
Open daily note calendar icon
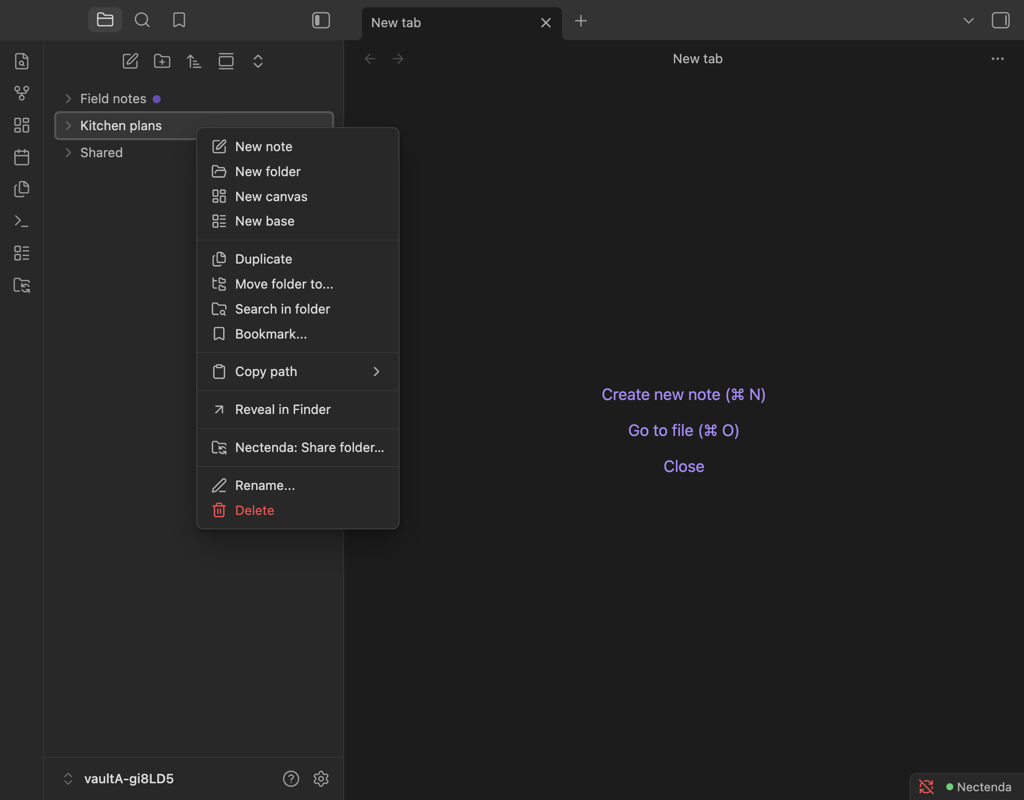[22, 157]
